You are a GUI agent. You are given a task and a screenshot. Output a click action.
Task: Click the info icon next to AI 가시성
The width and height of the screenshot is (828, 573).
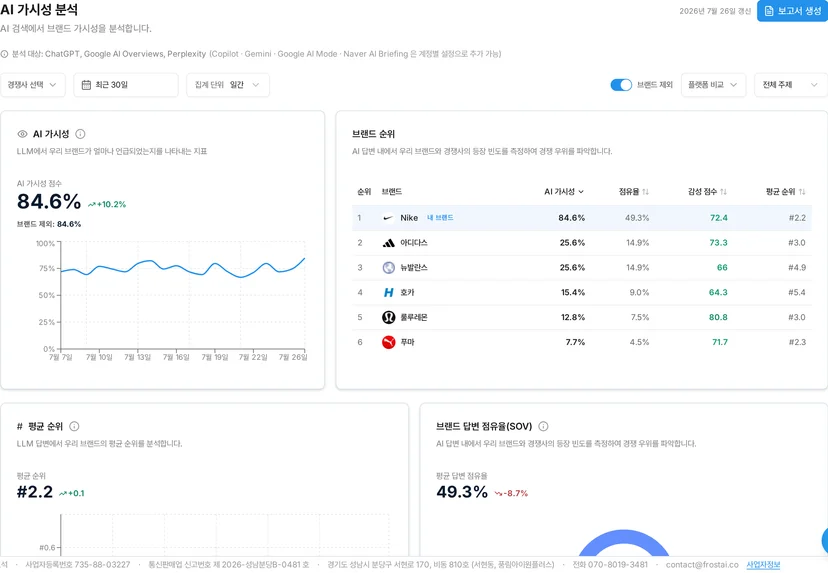(80, 134)
